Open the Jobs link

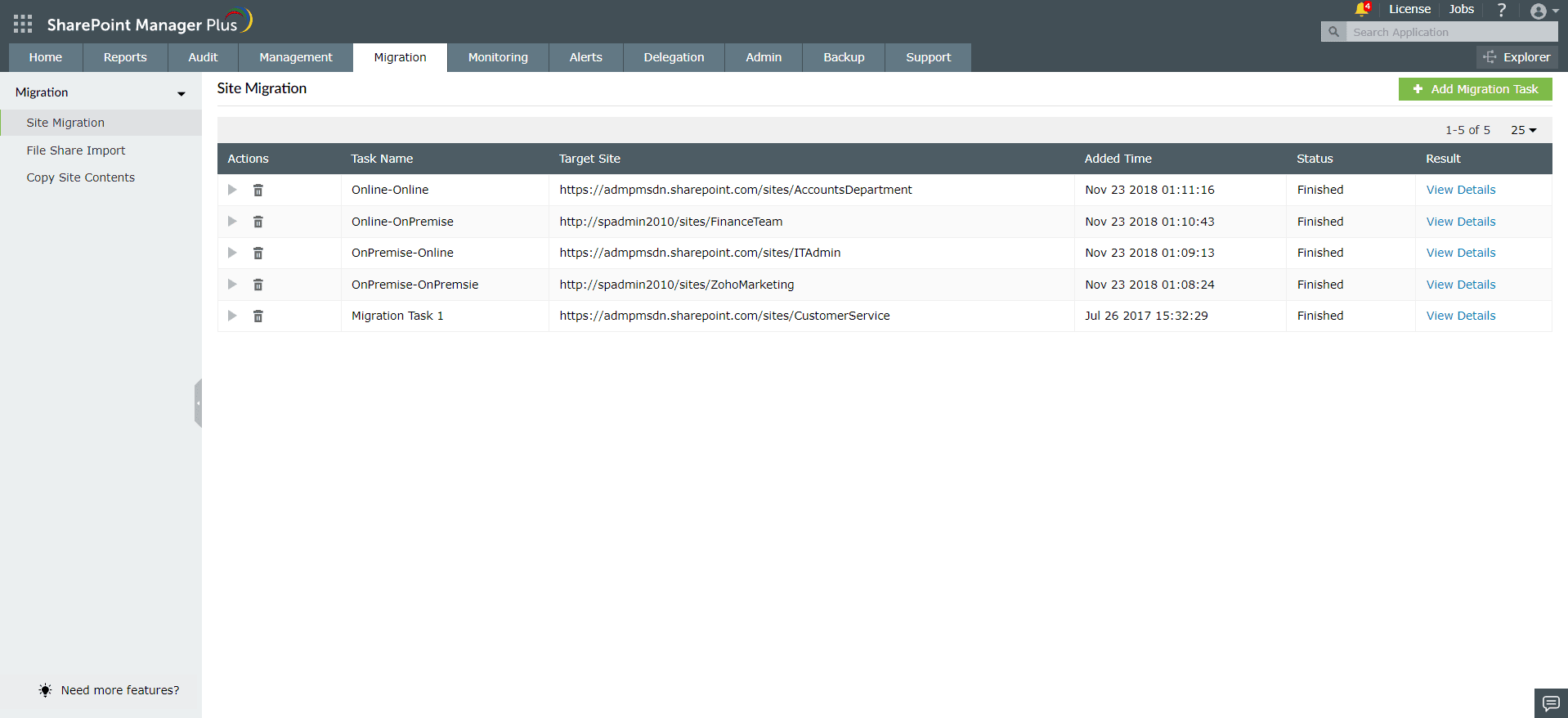click(x=1462, y=9)
